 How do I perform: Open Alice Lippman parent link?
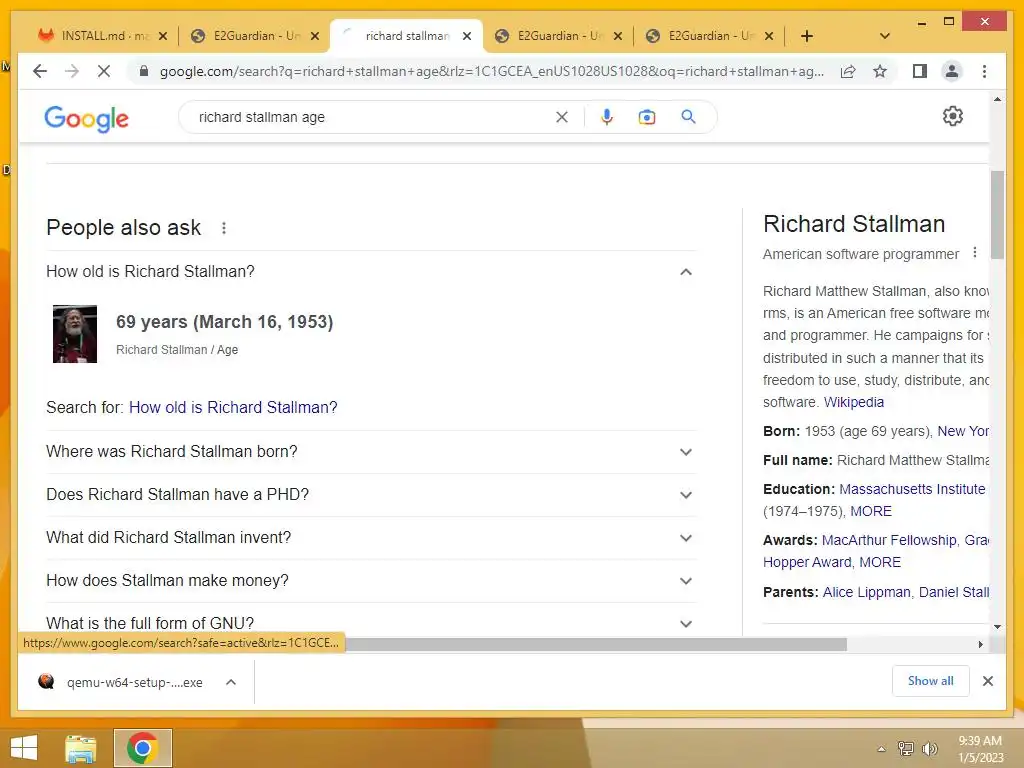tap(866, 592)
